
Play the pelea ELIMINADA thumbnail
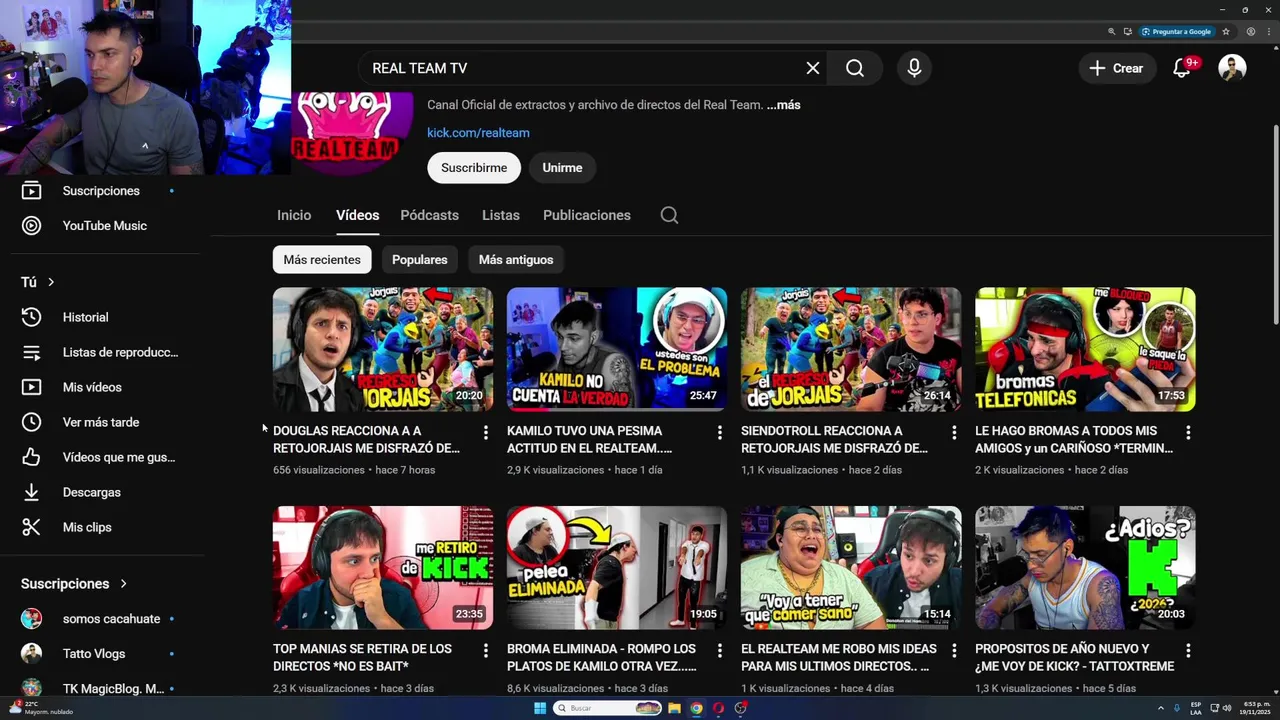617,567
